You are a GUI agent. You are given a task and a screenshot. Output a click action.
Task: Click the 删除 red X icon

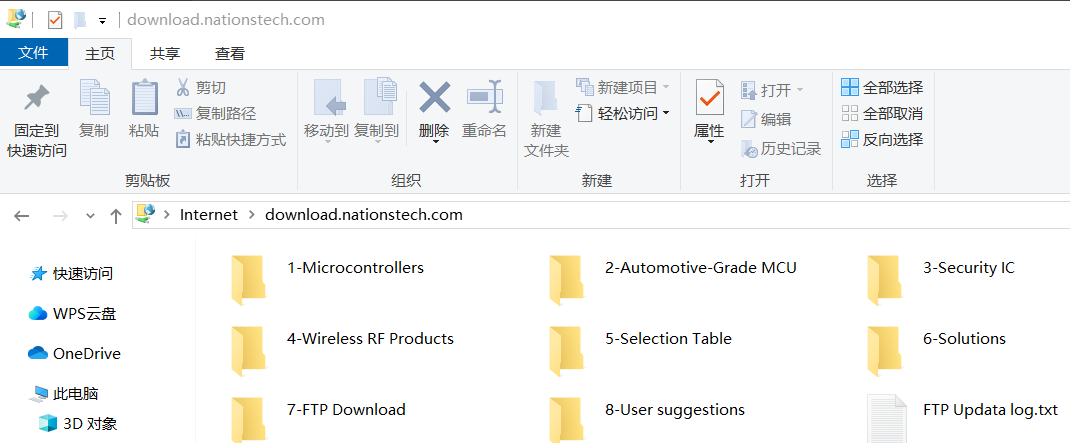[x=434, y=98]
